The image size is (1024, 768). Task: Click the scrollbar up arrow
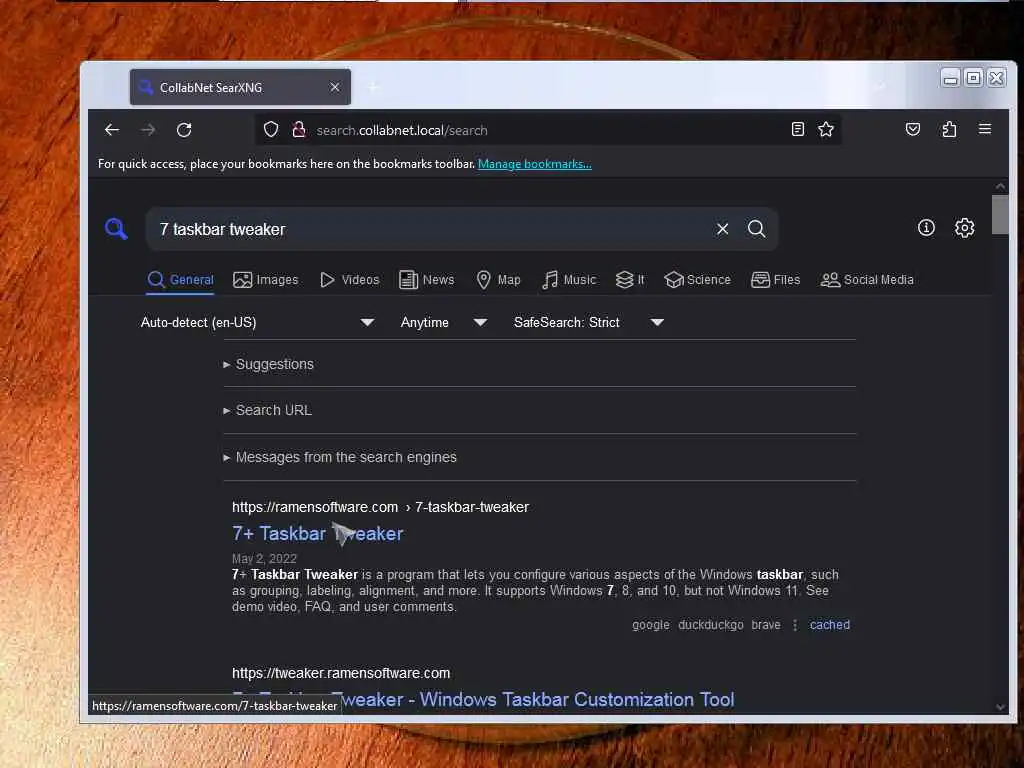[1000, 186]
